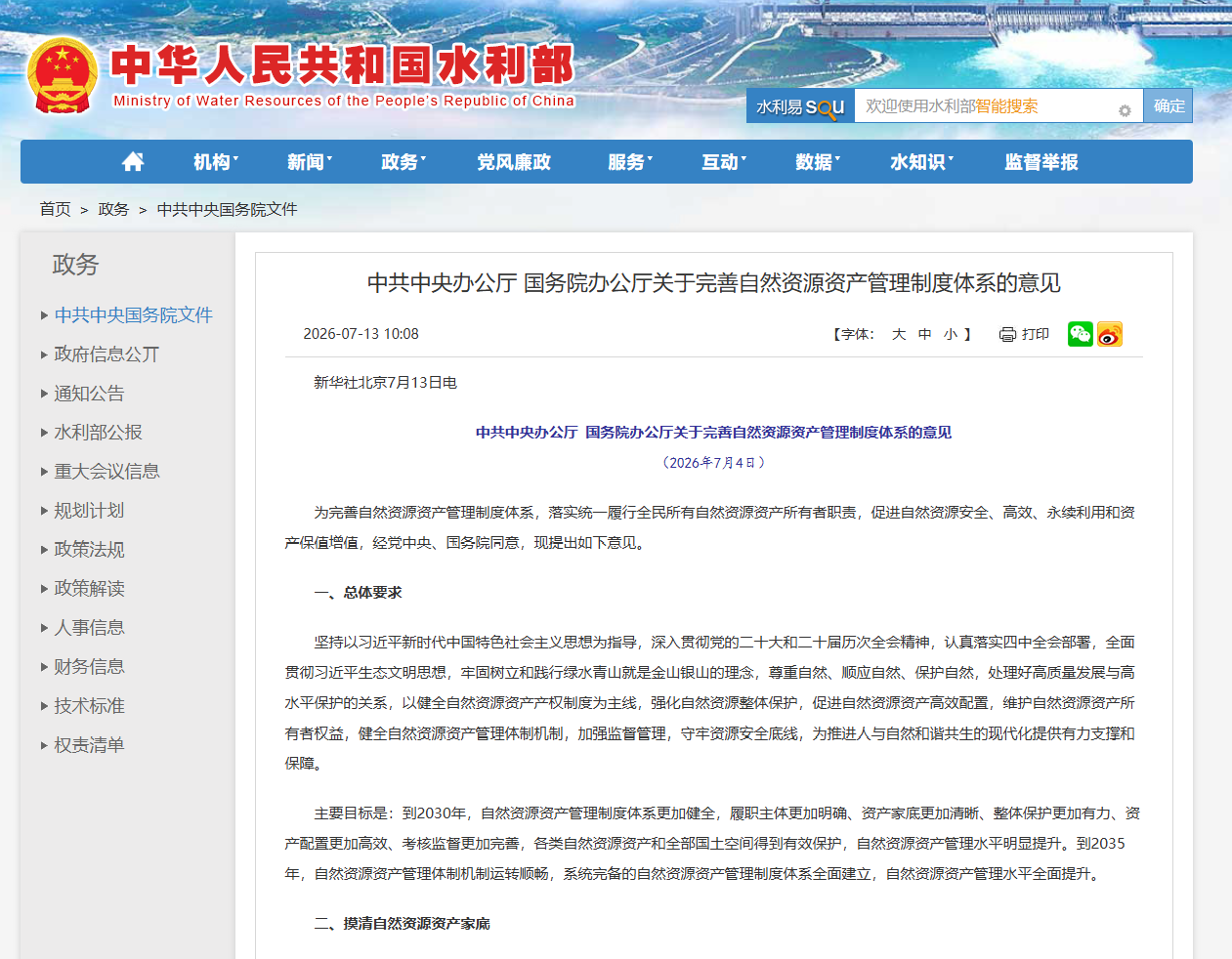
Task: Set font size to 小
Action: coord(951,334)
